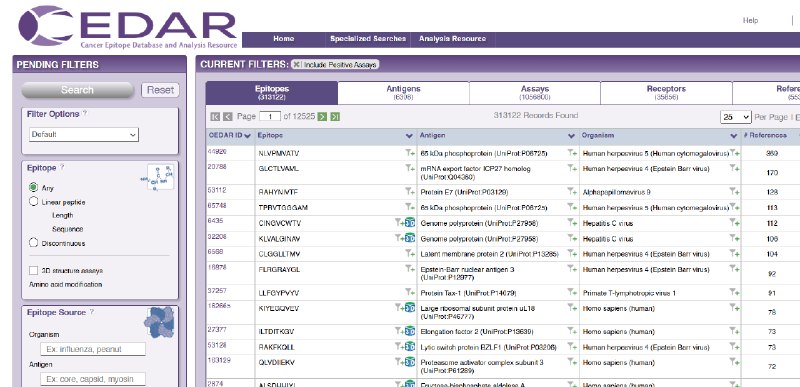Image resolution: width=800 pixels, height=387 pixels.
Task: Select the Discontinuous radio button
Action: (34, 243)
